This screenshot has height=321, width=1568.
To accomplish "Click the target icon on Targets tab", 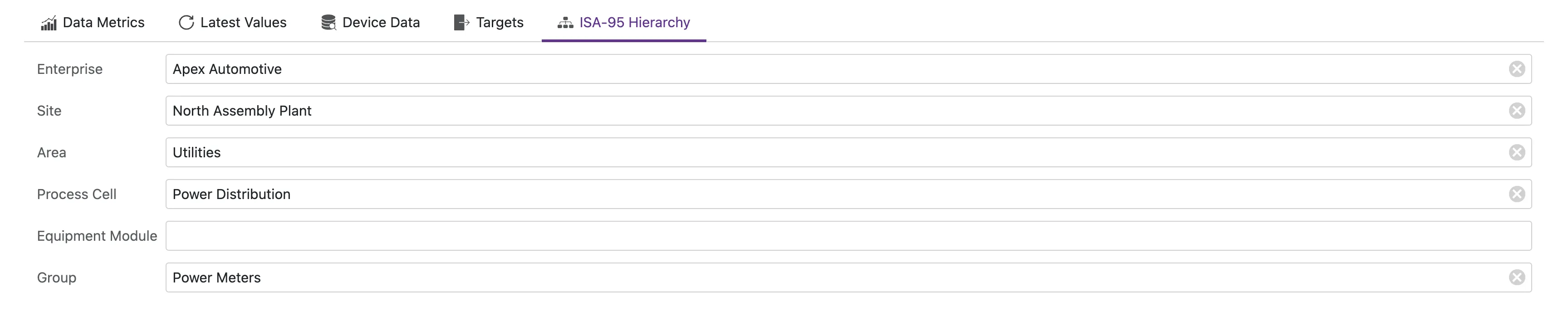I will pos(461,23).
